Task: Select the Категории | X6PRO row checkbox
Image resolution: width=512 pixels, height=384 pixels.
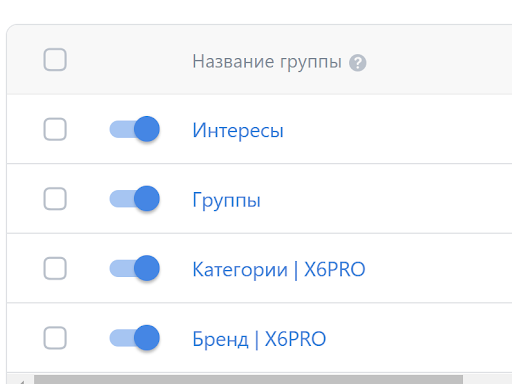Action: tap(55, 268)
